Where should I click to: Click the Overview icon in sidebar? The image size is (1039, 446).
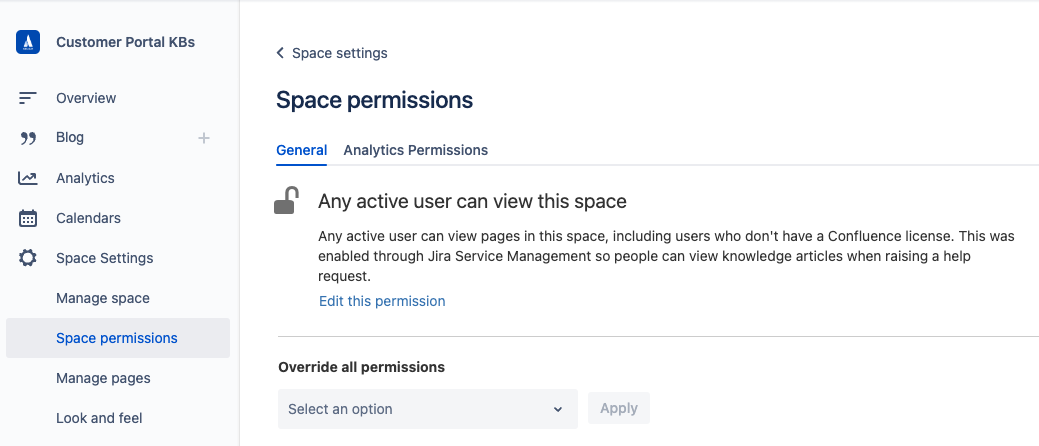(28, 98)
